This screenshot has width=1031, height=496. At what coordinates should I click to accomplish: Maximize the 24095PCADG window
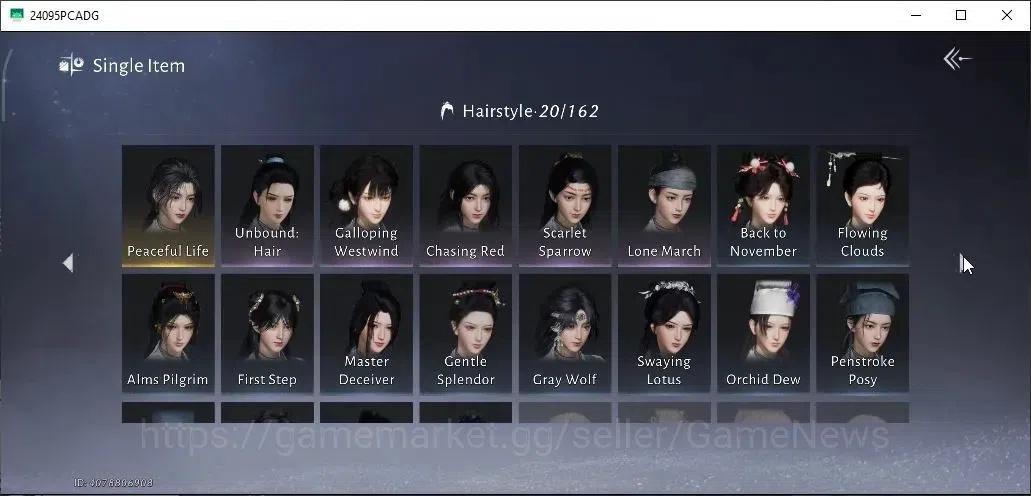coord(961,15)
